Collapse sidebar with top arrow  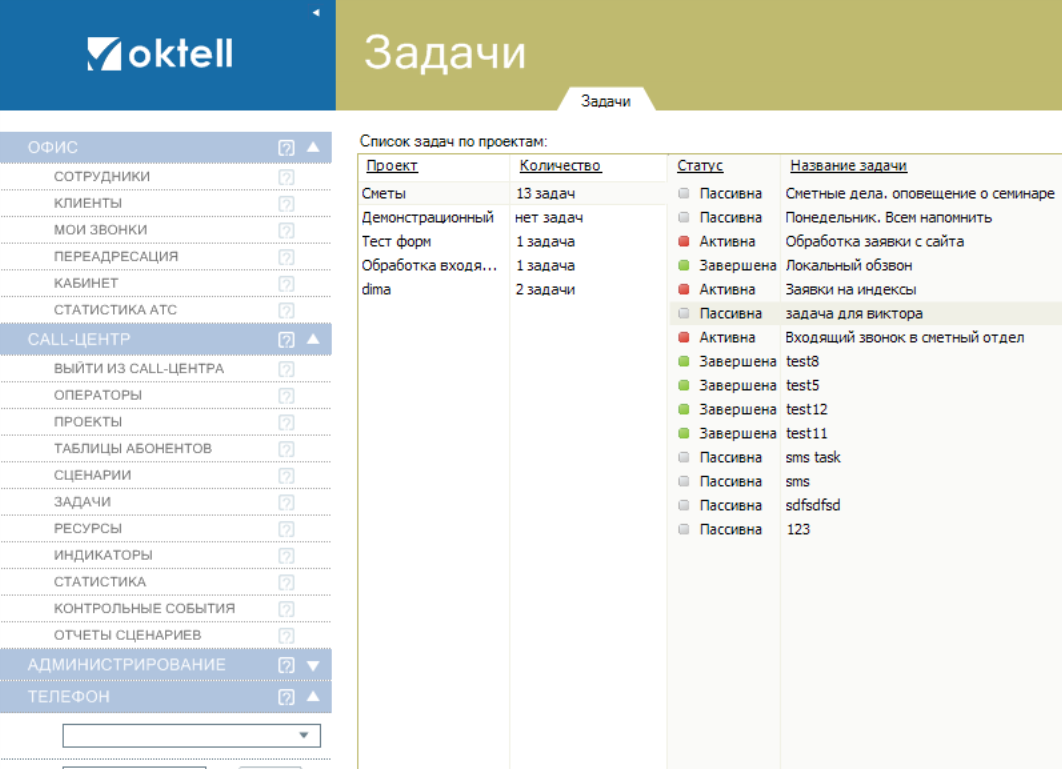click(316, 13)
